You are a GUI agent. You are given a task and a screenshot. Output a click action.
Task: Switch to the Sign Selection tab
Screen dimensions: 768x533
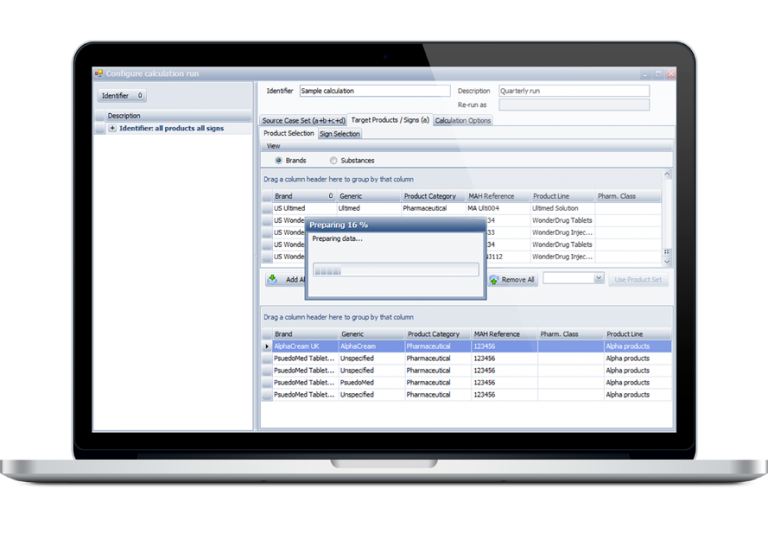pos(340,134)
